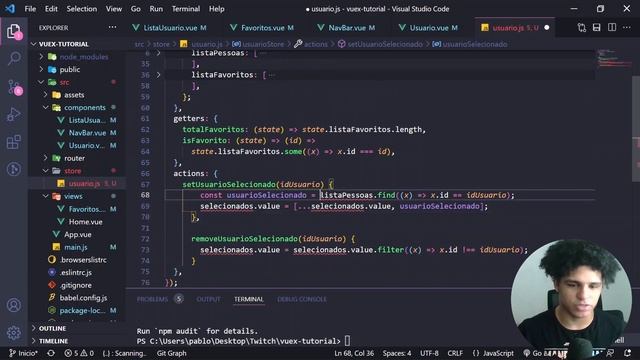
Task: Click the open changes editor icon
Action: point(582,28)
